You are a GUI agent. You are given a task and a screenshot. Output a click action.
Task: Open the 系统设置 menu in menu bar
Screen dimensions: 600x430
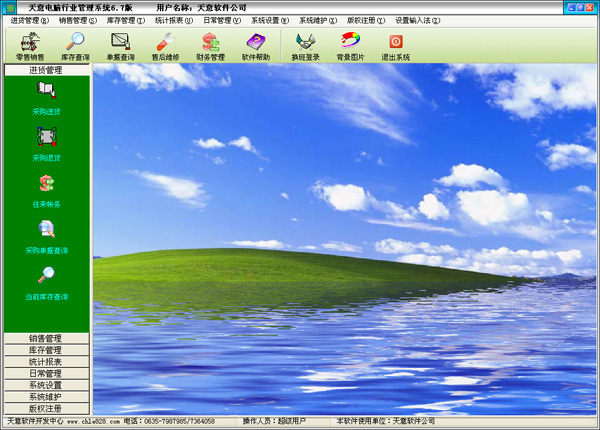pos(271,19)
